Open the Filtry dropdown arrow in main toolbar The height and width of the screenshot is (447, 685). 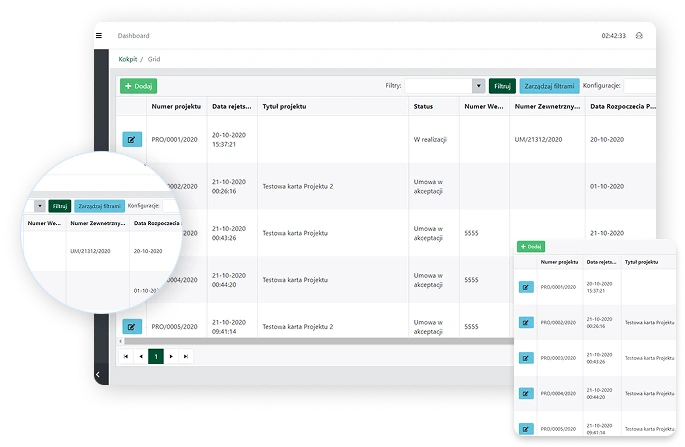tap(478, 86)
